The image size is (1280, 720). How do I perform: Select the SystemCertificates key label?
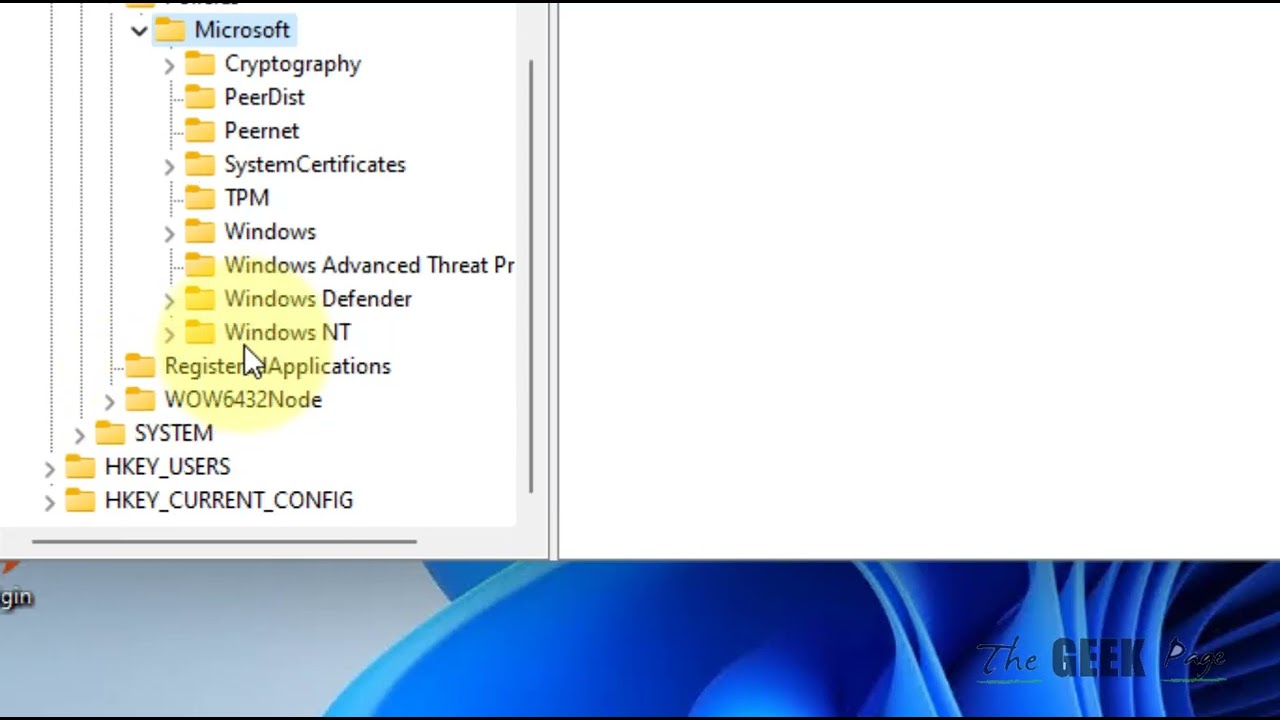tap(315, 164)
